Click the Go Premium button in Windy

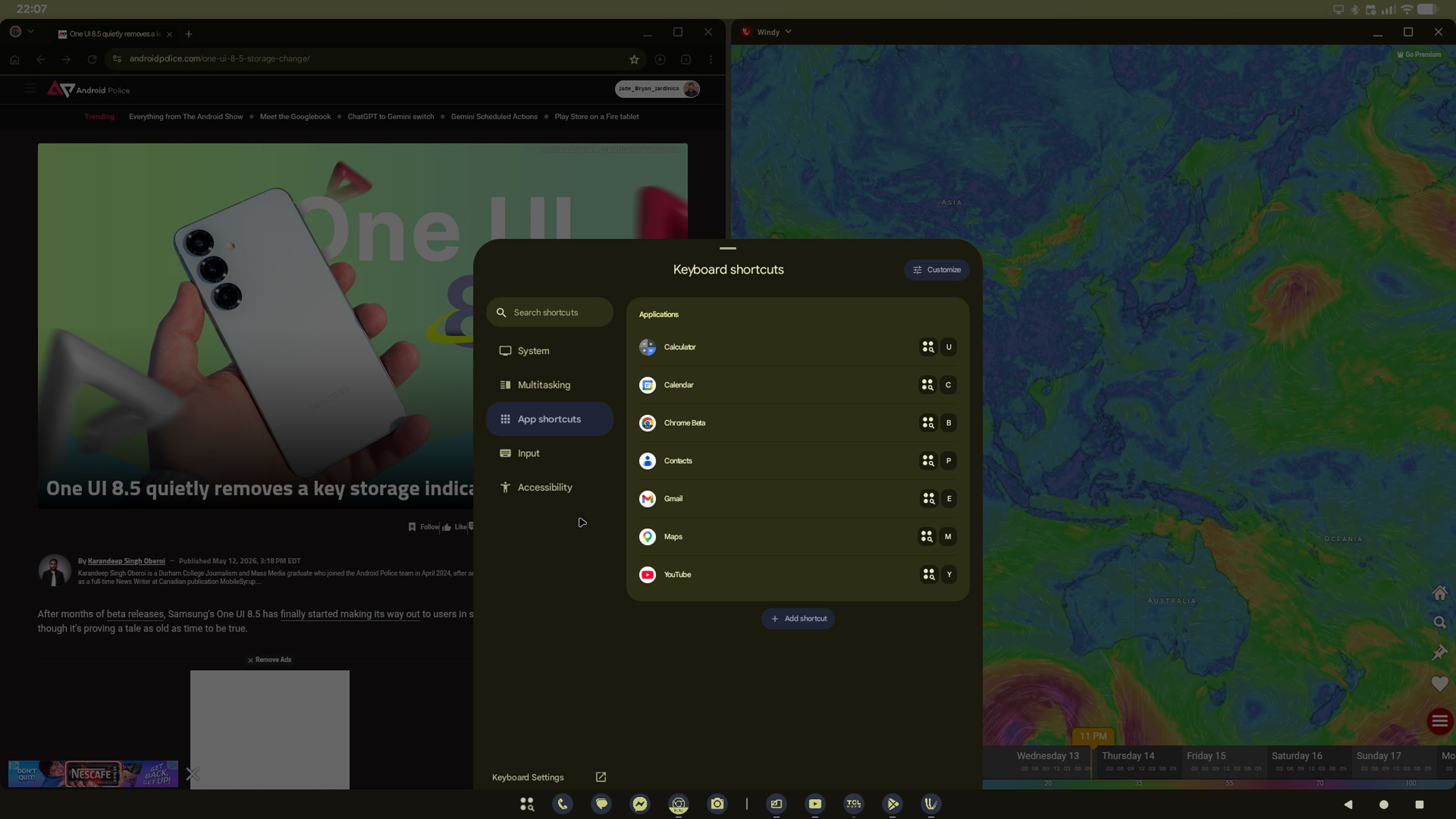pyautogui.click(x=1419, y=55)
